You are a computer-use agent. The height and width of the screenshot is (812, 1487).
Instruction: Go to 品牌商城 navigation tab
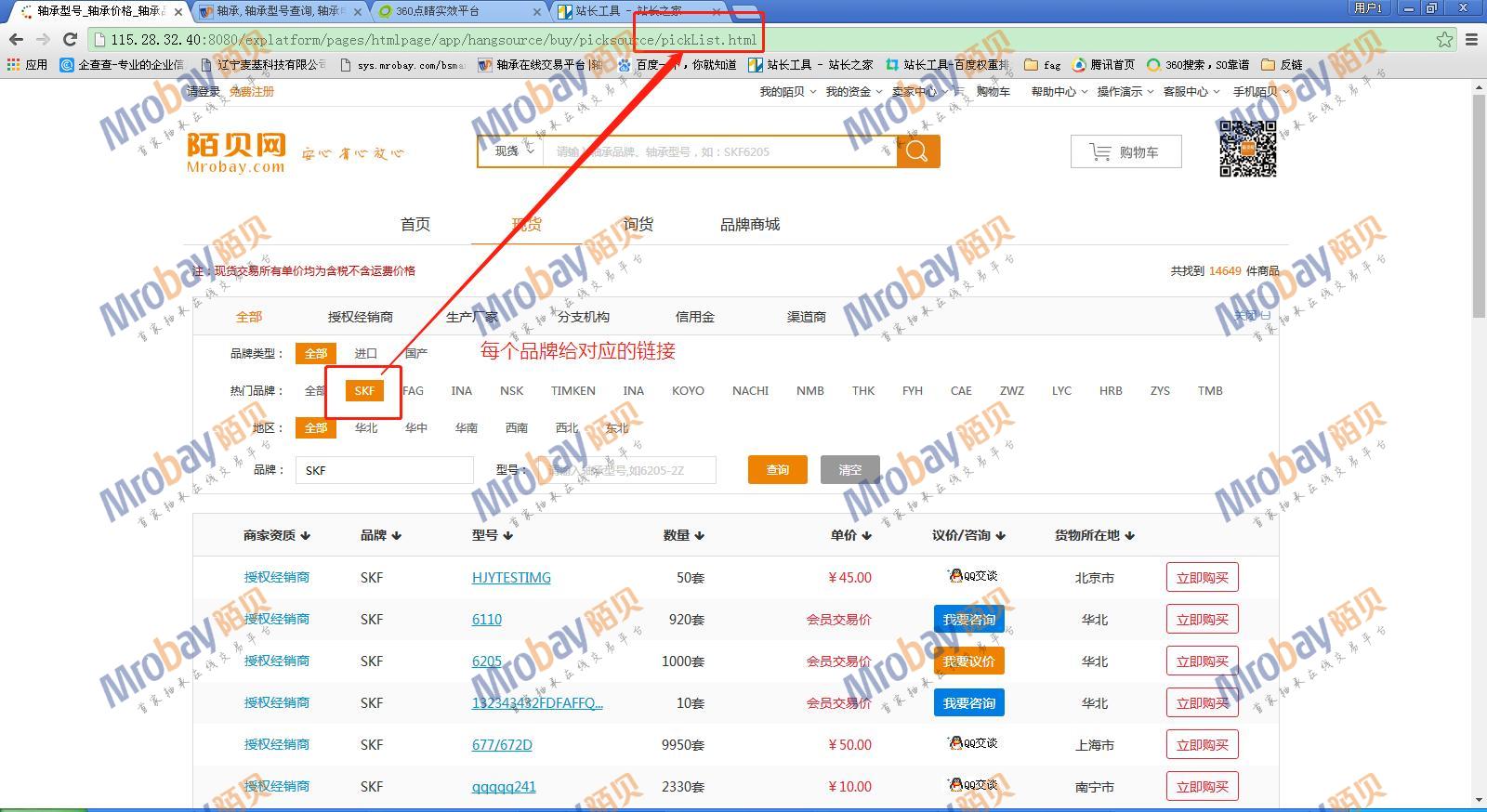(x=749, y=225)
